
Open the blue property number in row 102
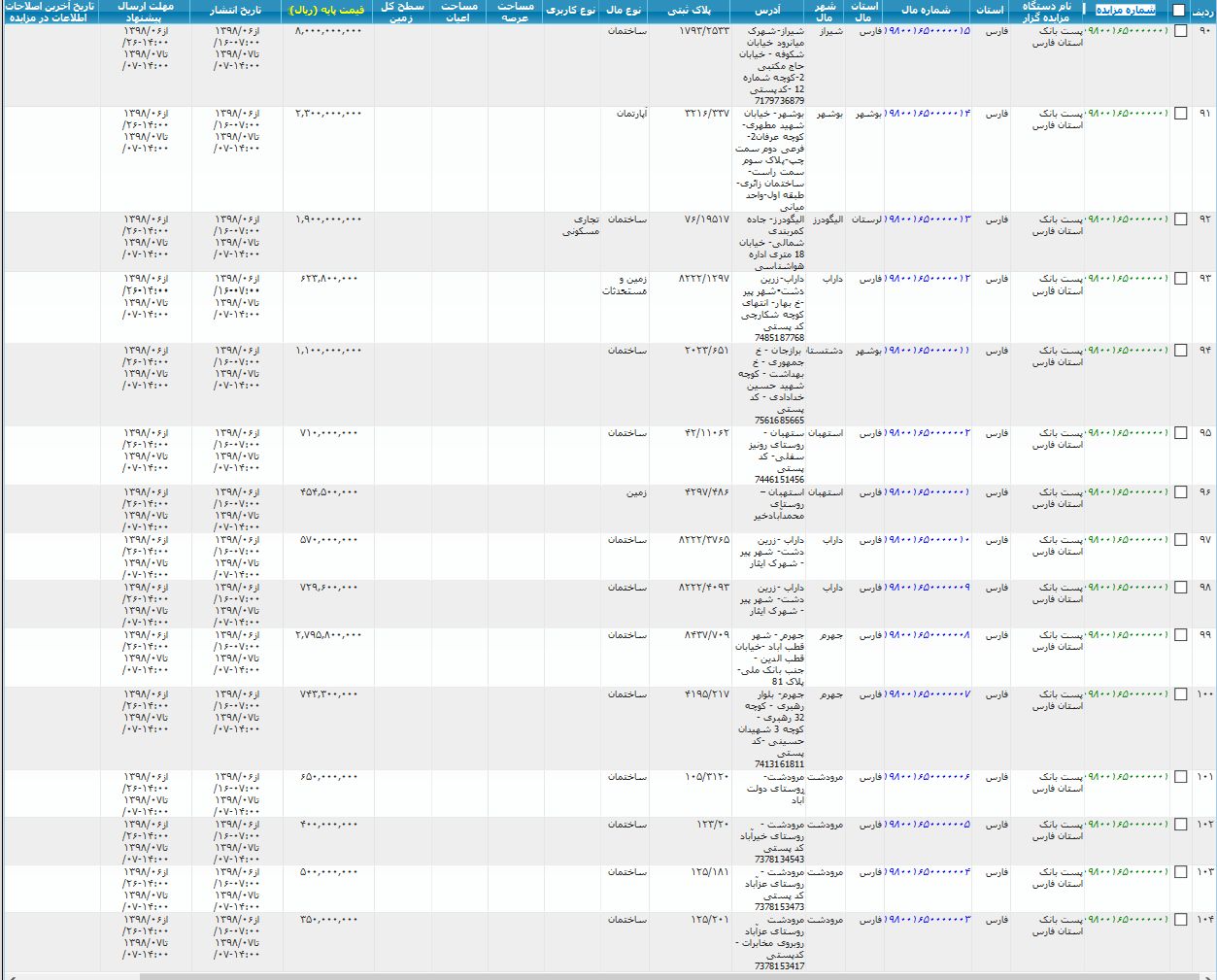tap(928, 825)
